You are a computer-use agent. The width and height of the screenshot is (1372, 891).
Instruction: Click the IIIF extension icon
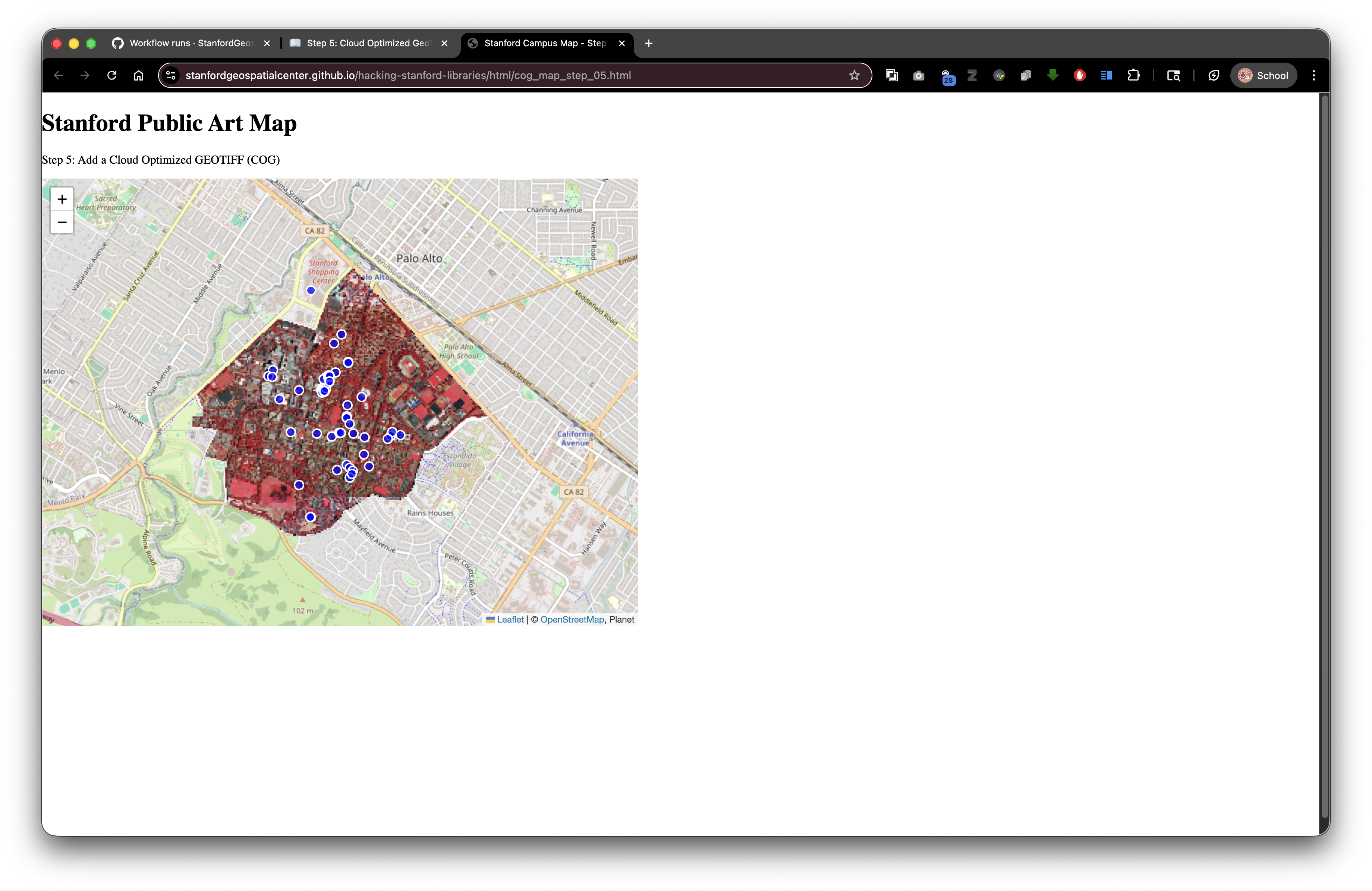[x=999, y=75]
